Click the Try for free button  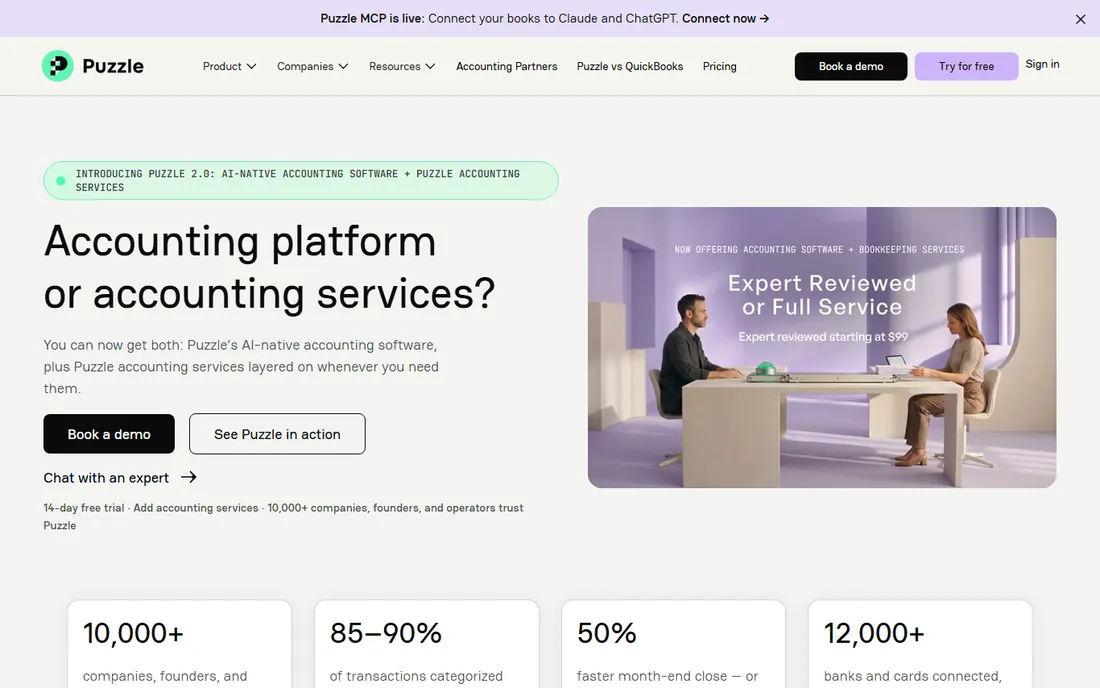click(966, 67)
